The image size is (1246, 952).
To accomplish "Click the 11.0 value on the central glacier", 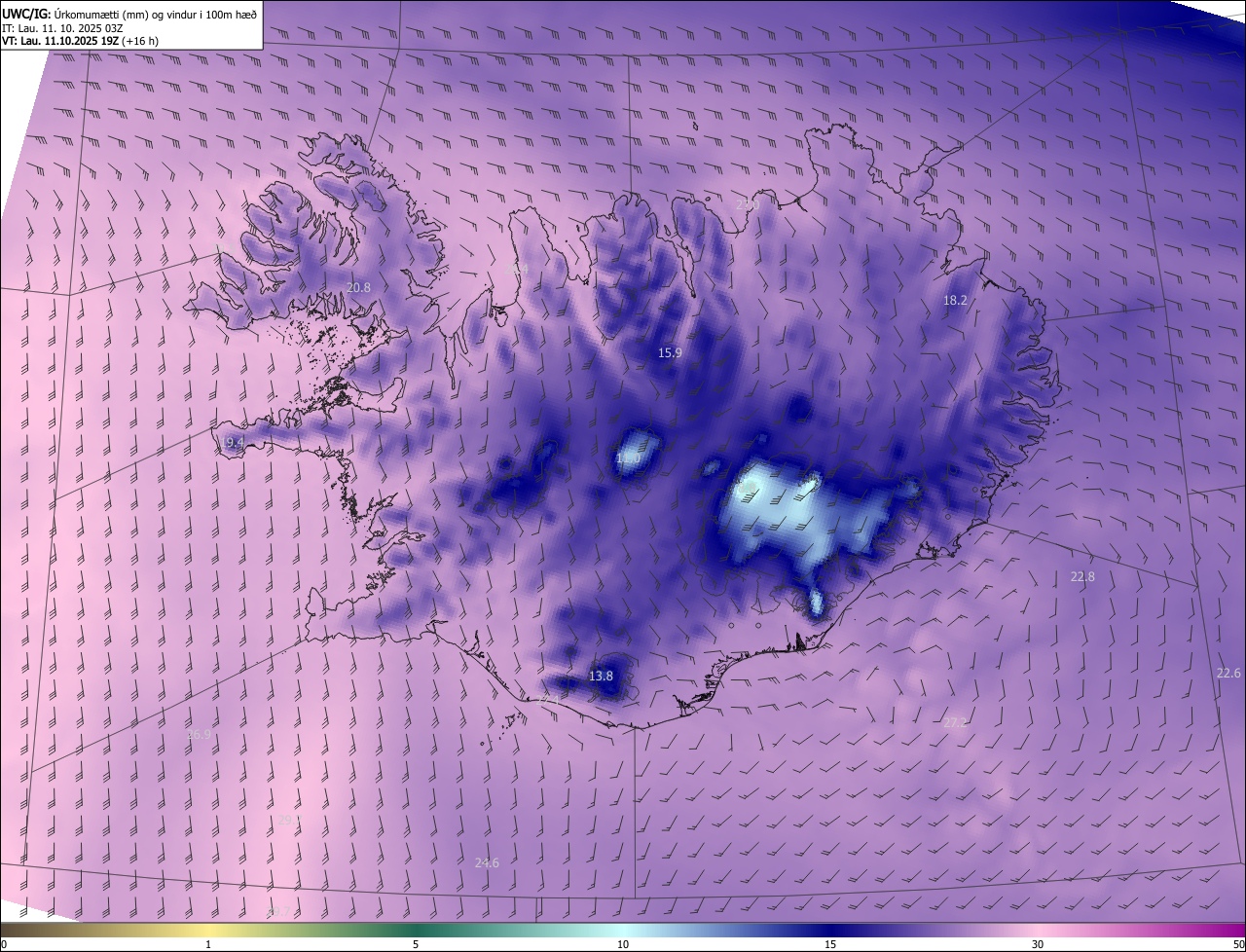I will [629, 458].
